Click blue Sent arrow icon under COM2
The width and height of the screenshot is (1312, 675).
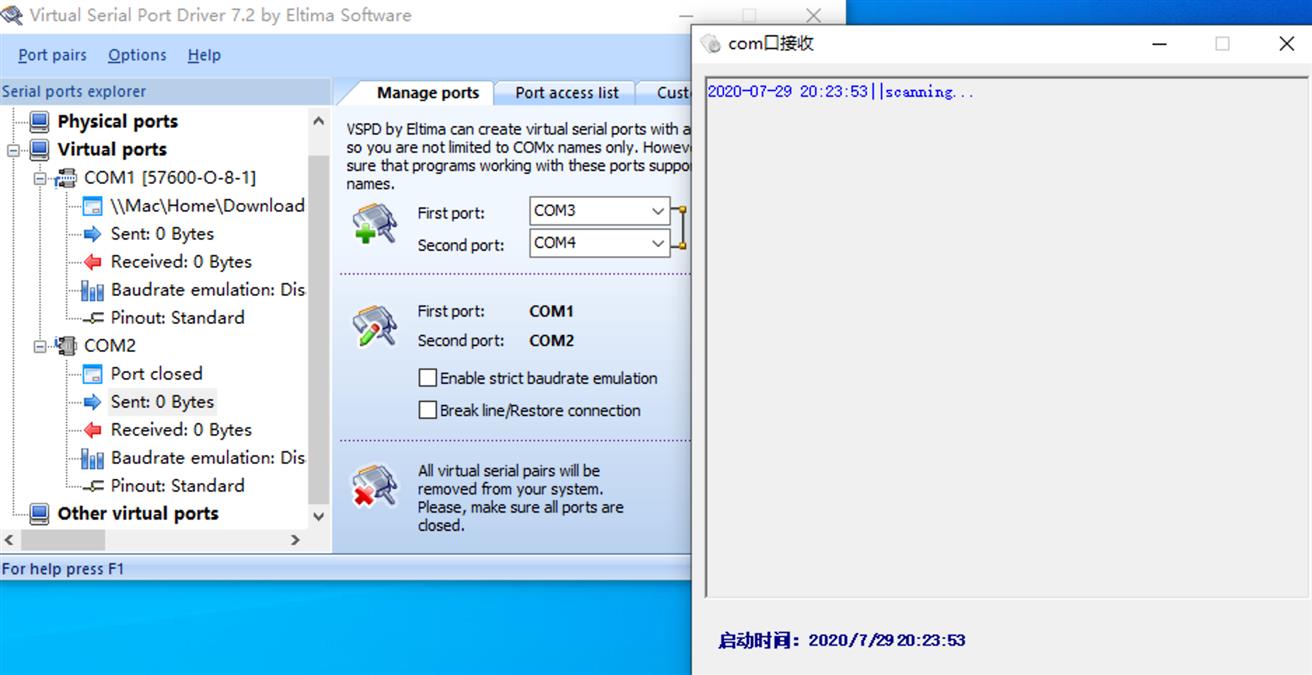coord(93,401)
